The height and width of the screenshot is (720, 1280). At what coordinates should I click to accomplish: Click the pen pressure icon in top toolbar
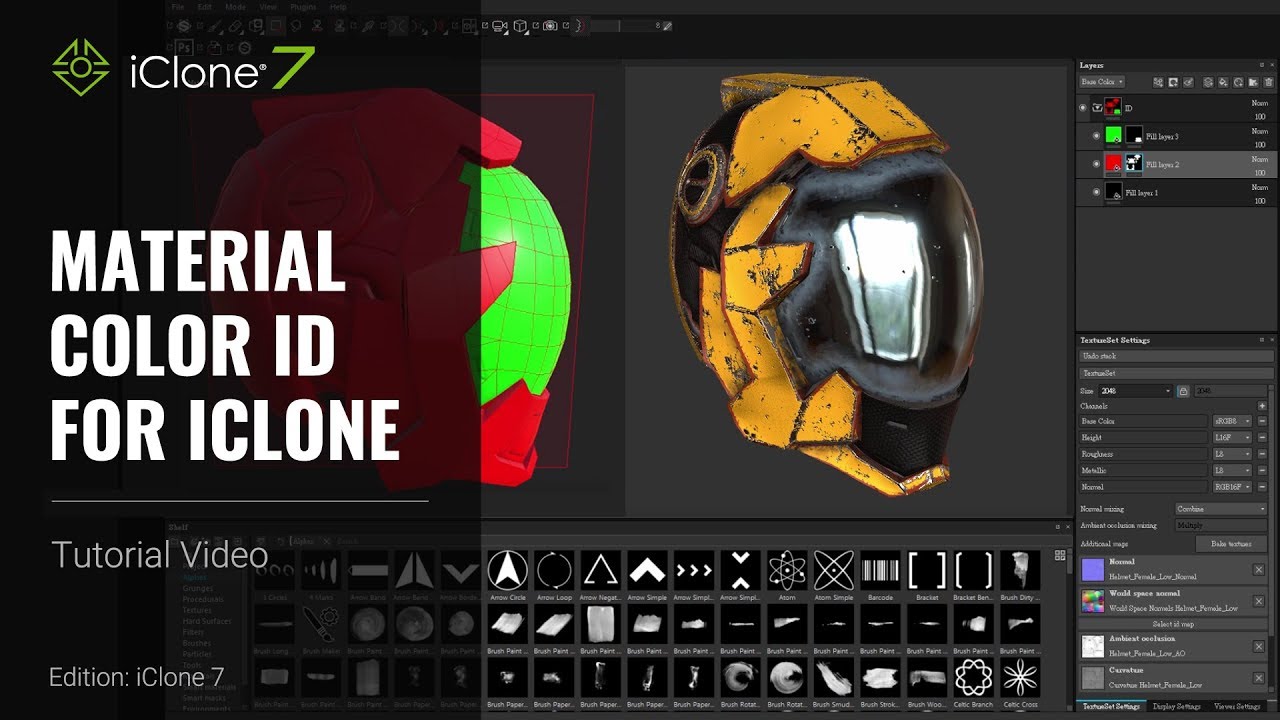[x=667, y=26]
